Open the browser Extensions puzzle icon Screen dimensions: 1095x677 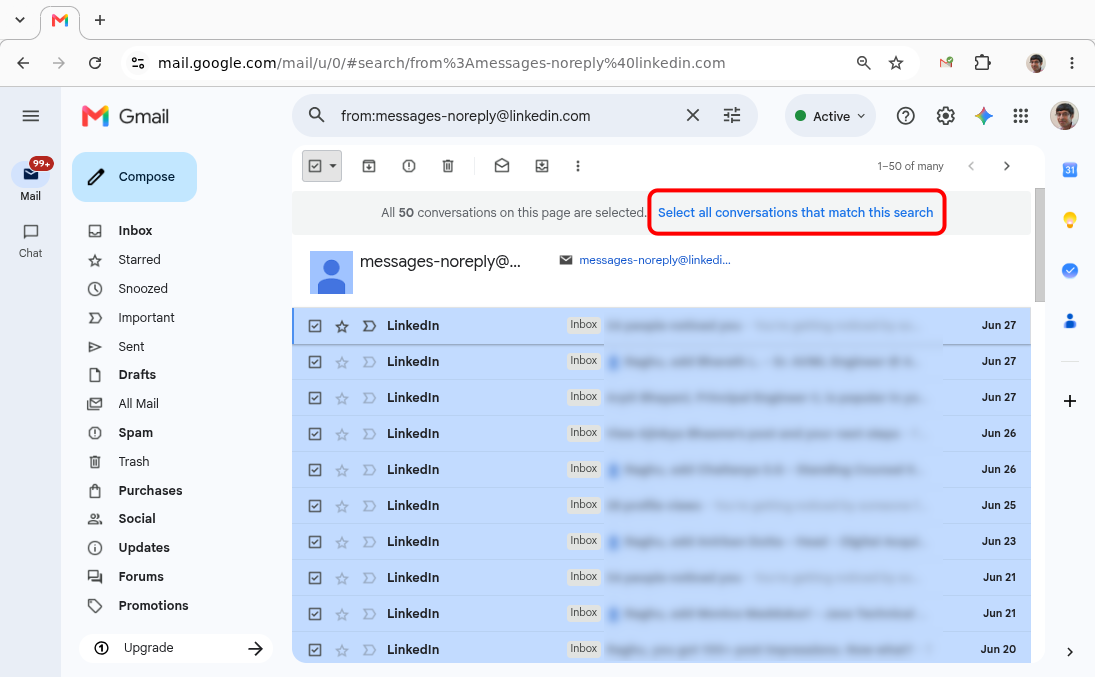983,63
